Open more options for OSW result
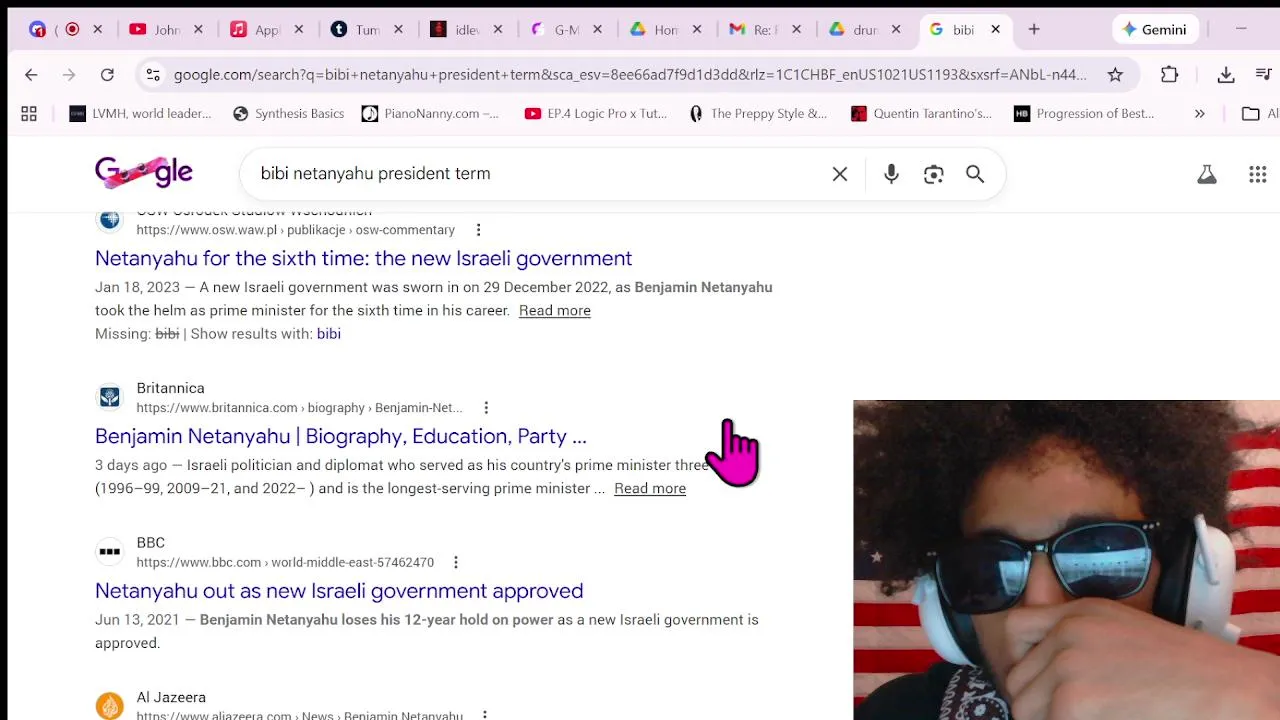Image resolution: width=1280 pixels, height=720 pixels. (x=478, y=230)
